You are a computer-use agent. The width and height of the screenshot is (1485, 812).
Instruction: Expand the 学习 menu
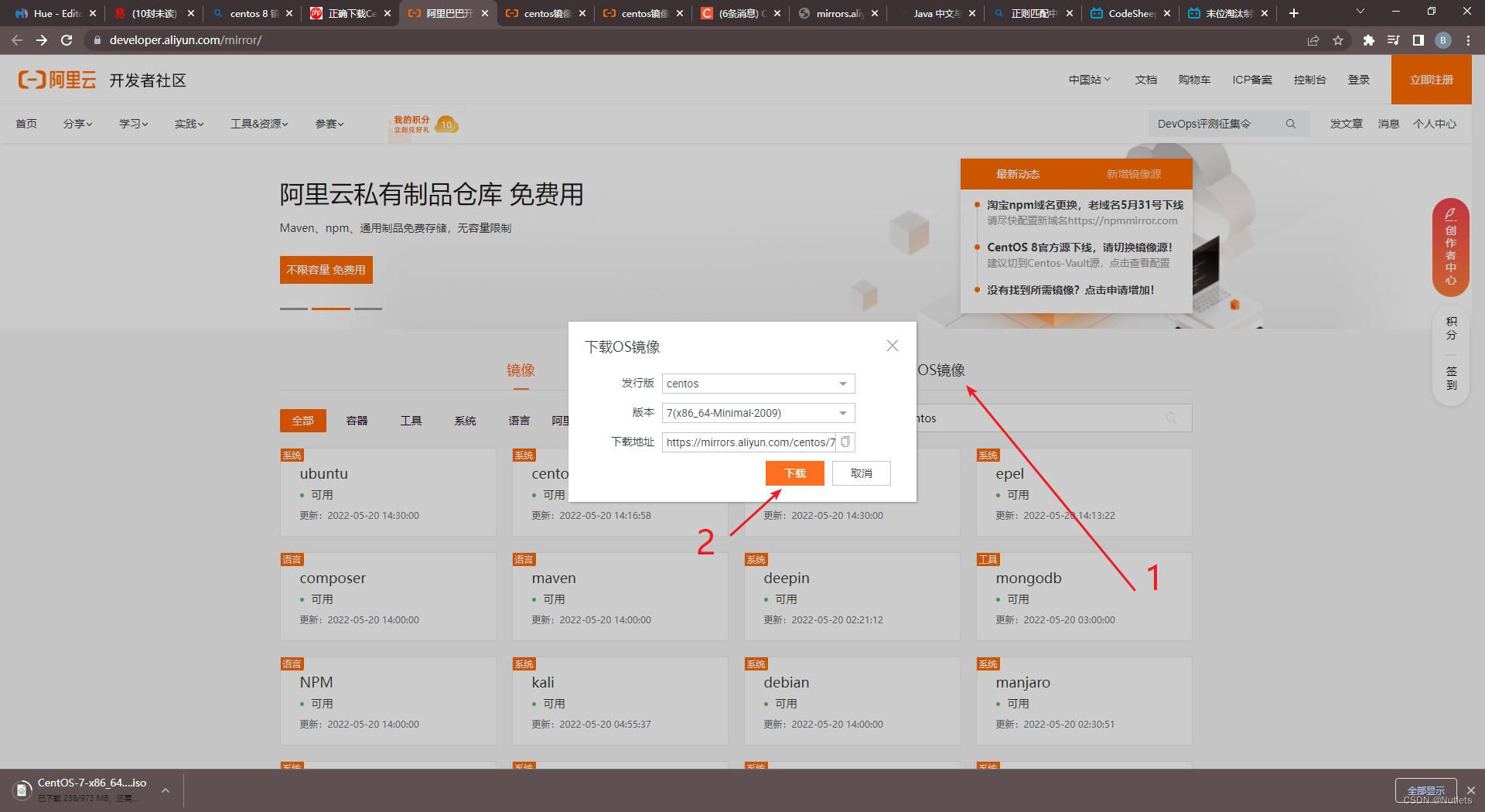(133, 124)
